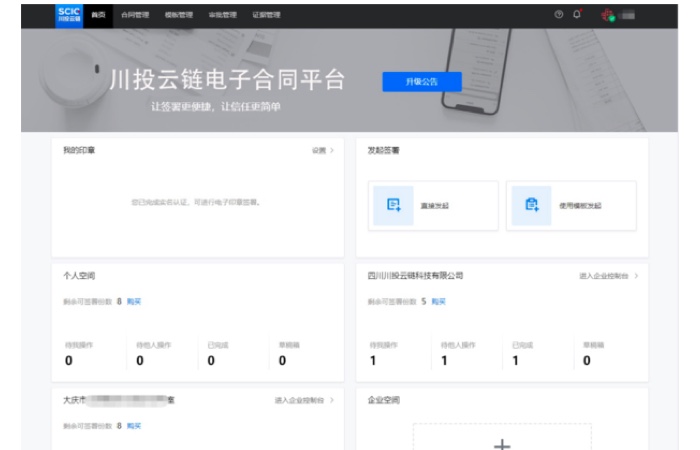Image resolution: width=700 pixels, height=450 pixels.
Task: Open the 审批管理 menu
Action: (222, 15)
